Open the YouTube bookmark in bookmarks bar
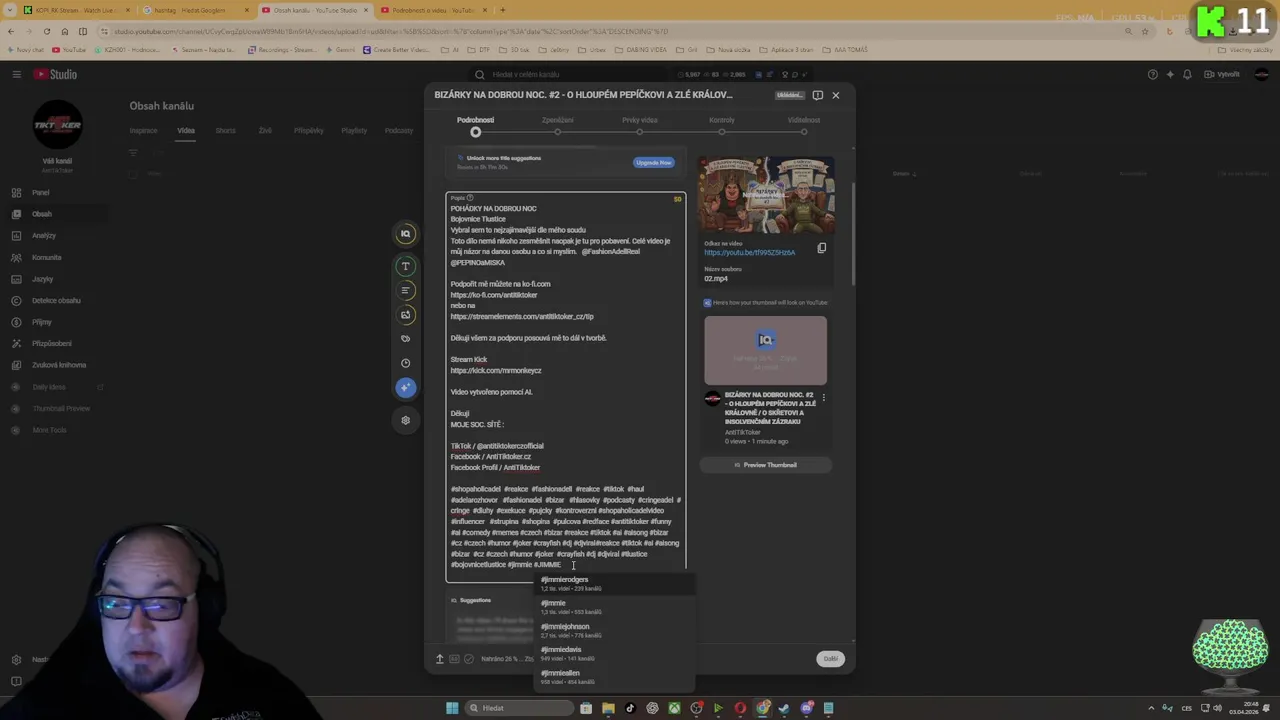The height and width of the screenshot is (720, 1280). coord(69,49)
